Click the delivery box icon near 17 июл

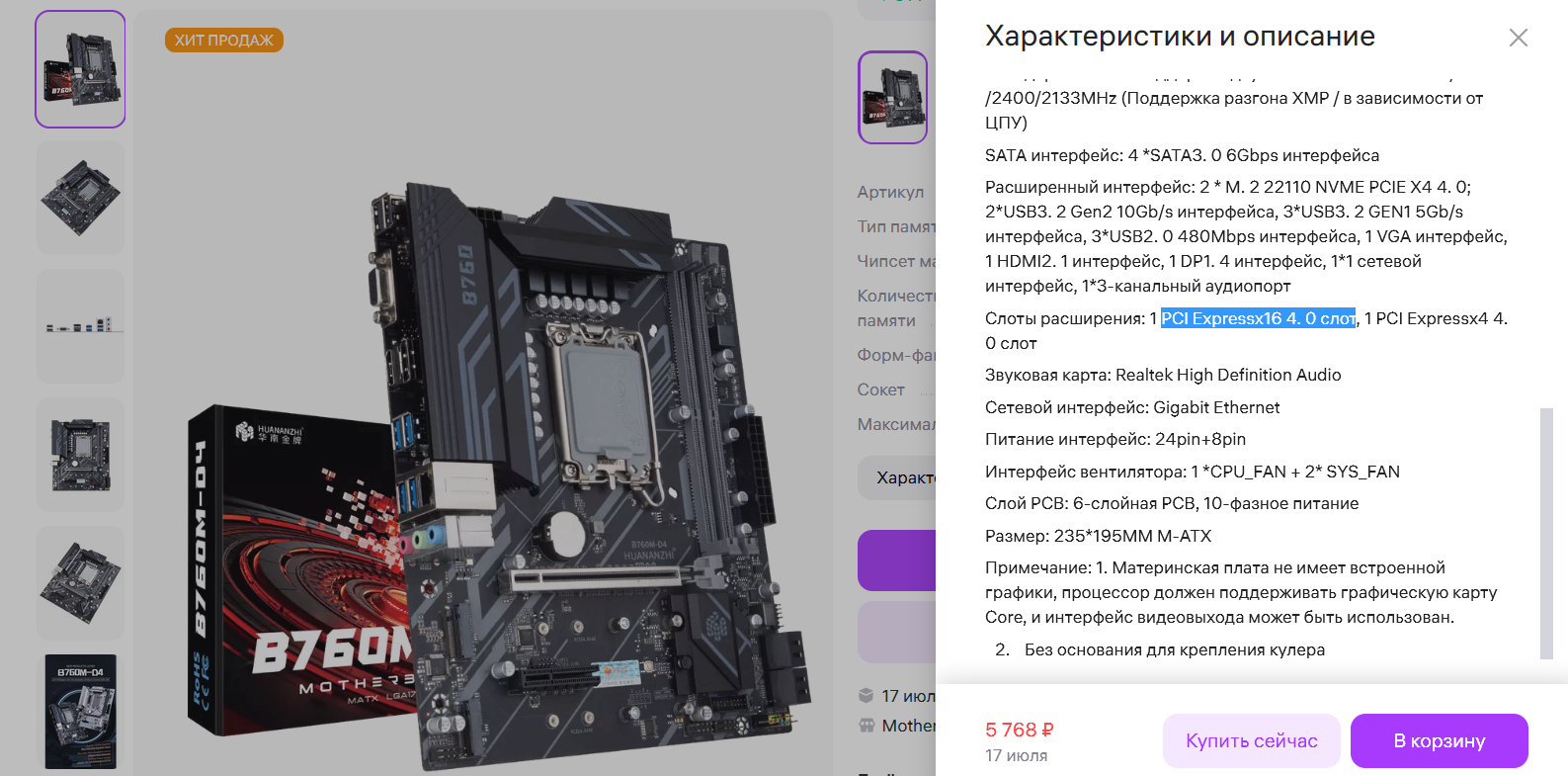coord(867,695)
